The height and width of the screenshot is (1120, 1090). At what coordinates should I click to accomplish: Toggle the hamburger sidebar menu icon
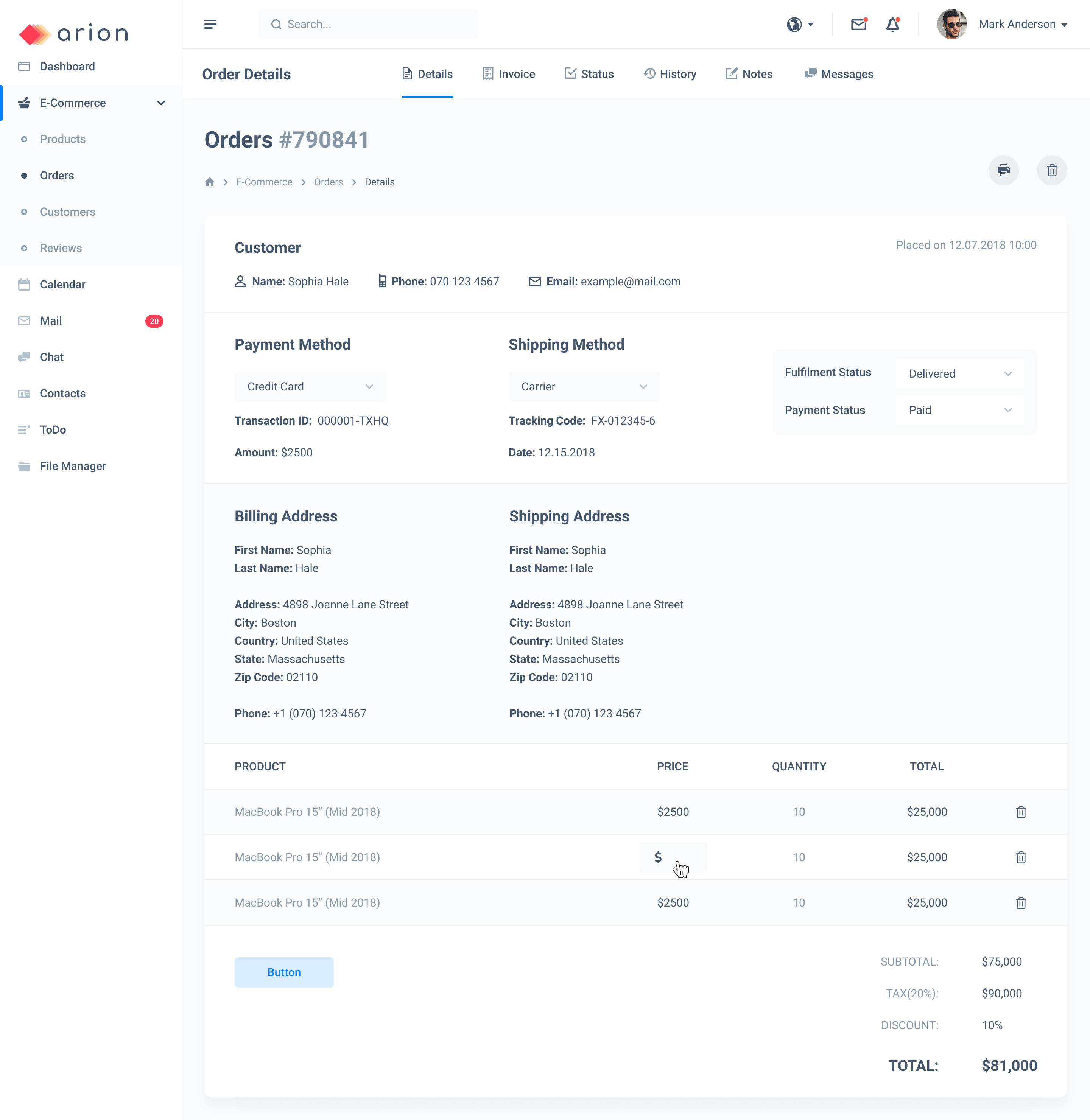coord(210,24)
